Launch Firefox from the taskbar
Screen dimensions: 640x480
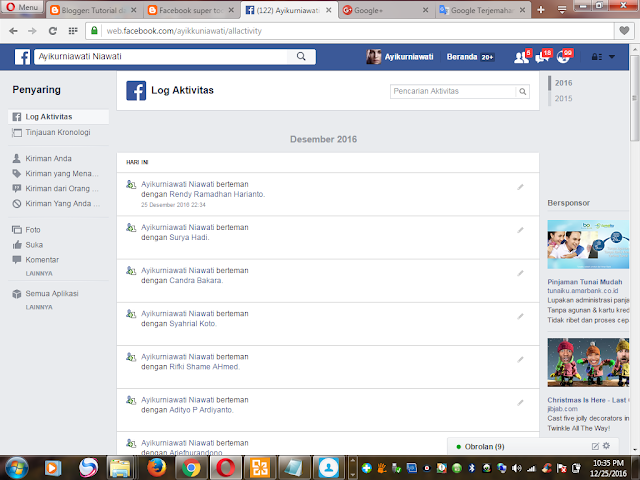pos(156,468)
